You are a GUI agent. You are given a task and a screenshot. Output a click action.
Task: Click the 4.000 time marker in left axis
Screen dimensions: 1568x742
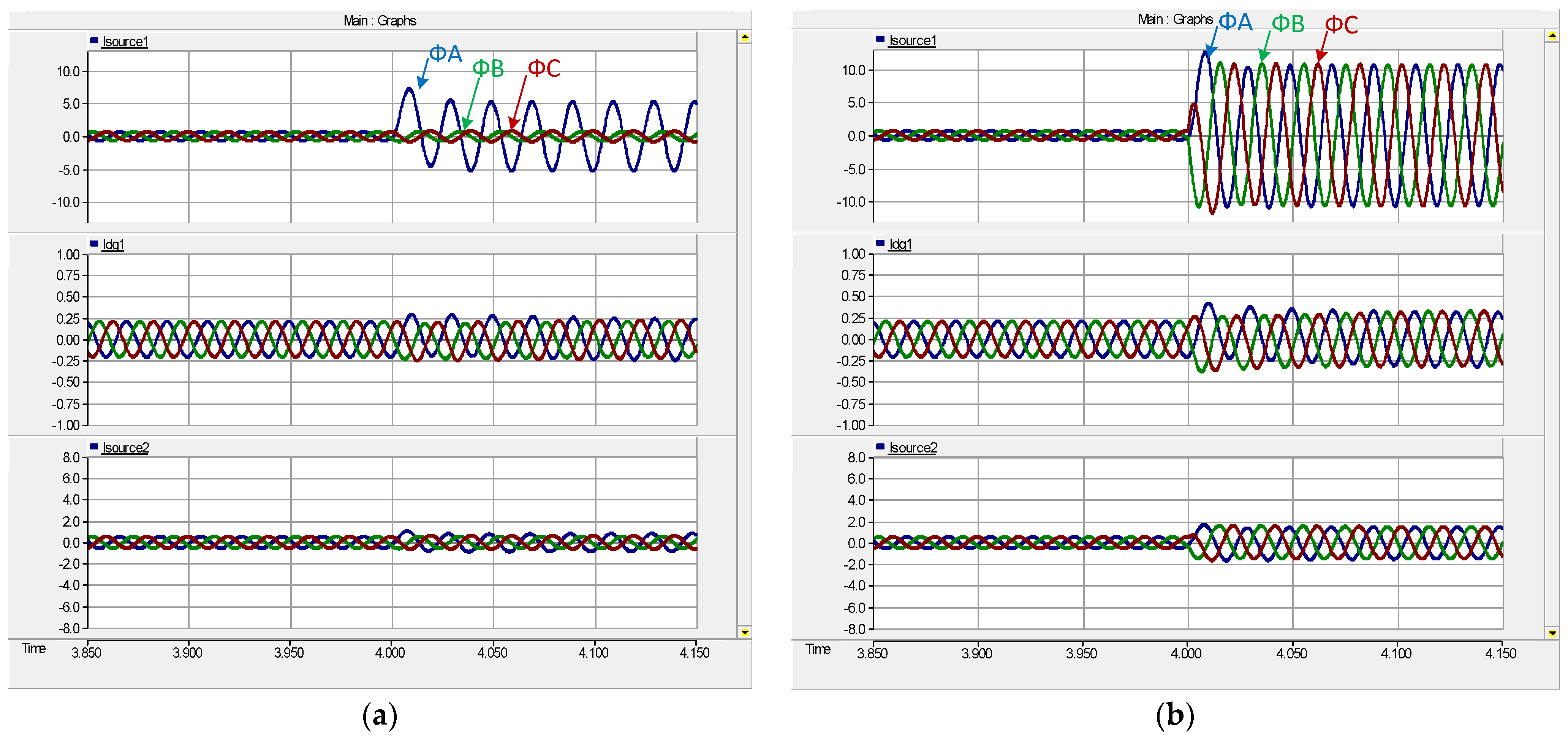[x=390, y=652]
